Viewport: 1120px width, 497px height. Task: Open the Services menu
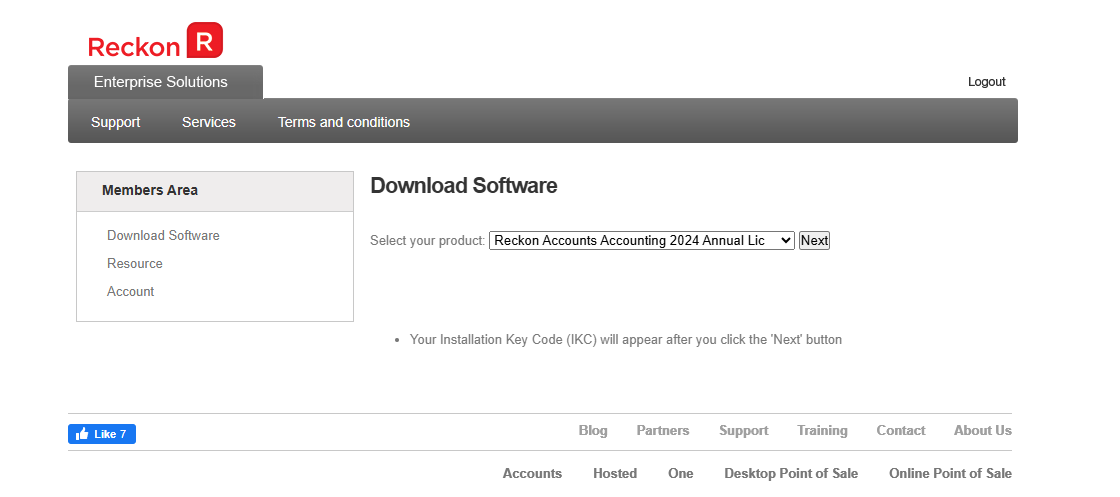(x=209, y=122)
